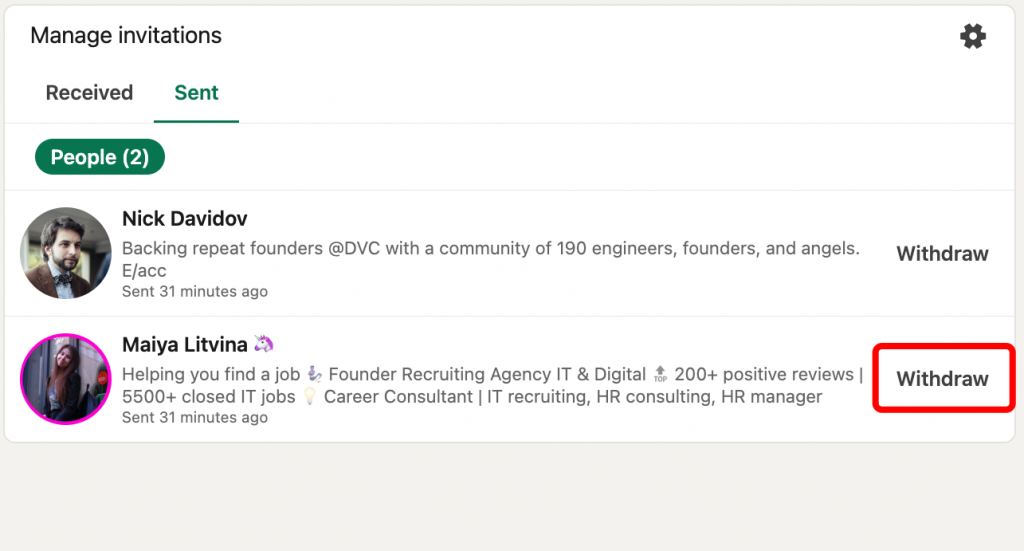Click lightbulb emoji before "Career Consultant"
This screenshot has height=551, width=1024.
pyautogui.click(x=310, y=397)
